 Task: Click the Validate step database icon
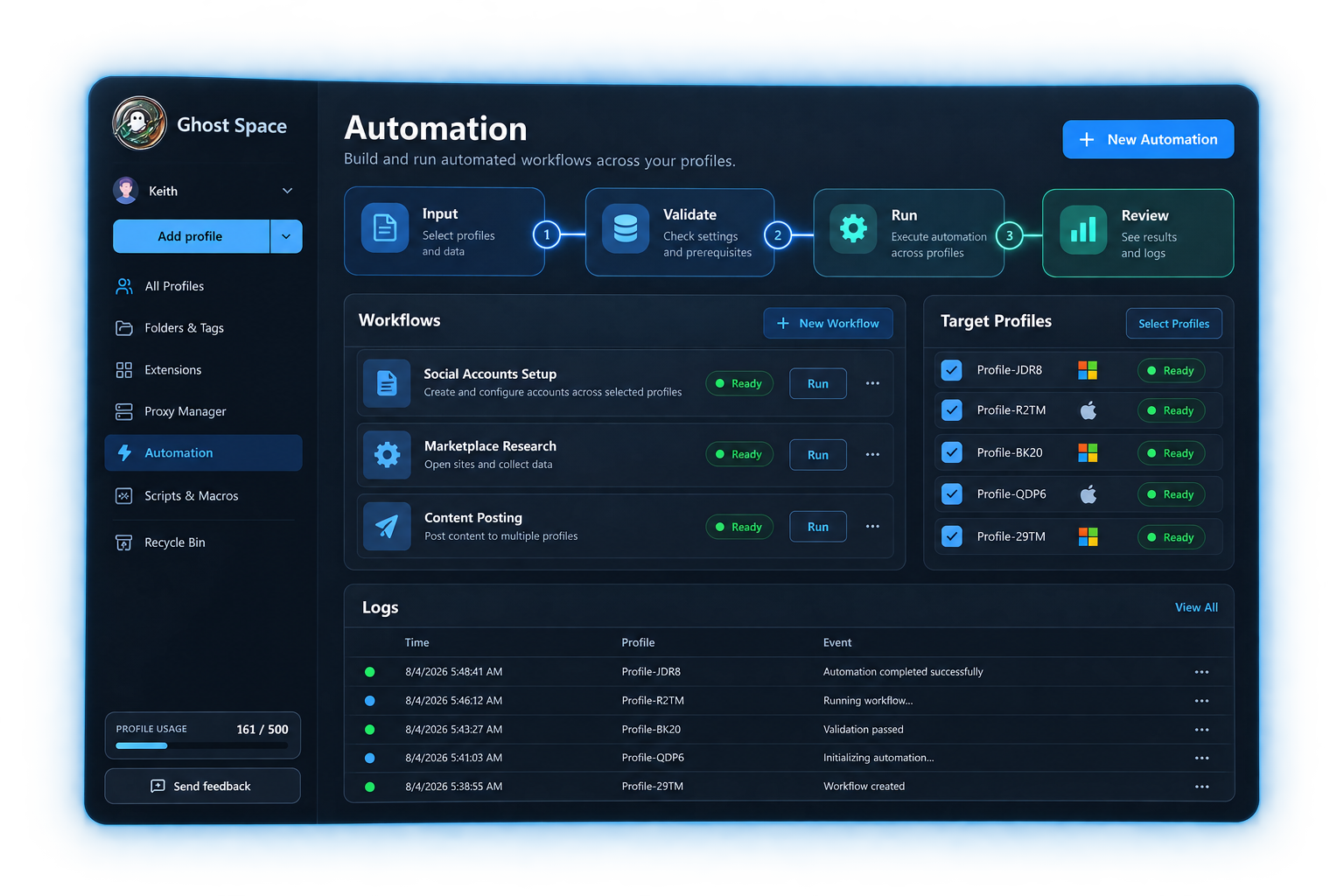[626, 229]
